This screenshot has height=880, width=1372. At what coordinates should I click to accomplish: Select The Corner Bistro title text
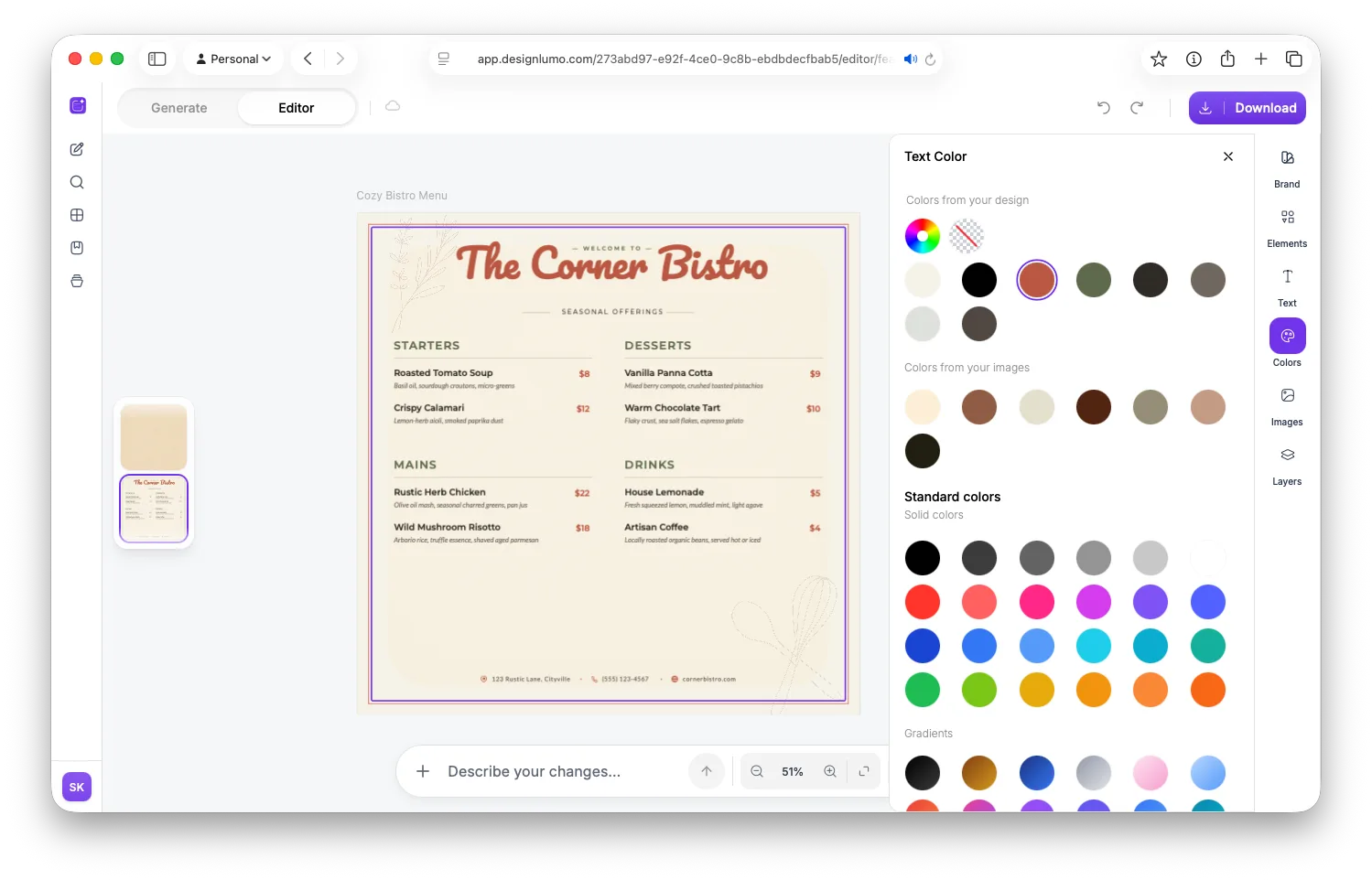[x=611, y=263]
